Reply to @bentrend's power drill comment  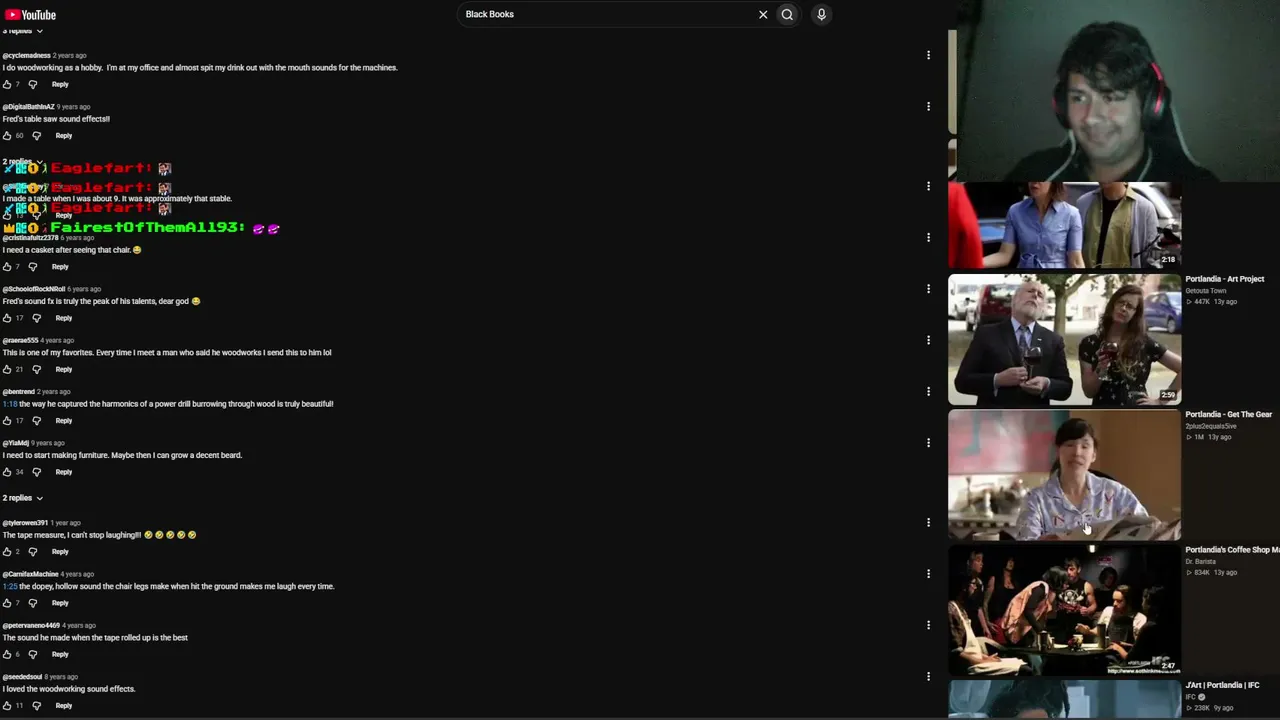[x=64, y=421]
